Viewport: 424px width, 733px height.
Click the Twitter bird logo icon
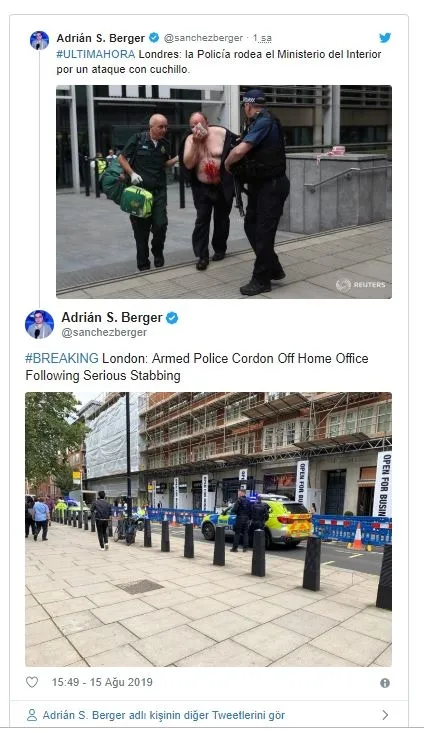pyautogui.click(x=385, y=38)
